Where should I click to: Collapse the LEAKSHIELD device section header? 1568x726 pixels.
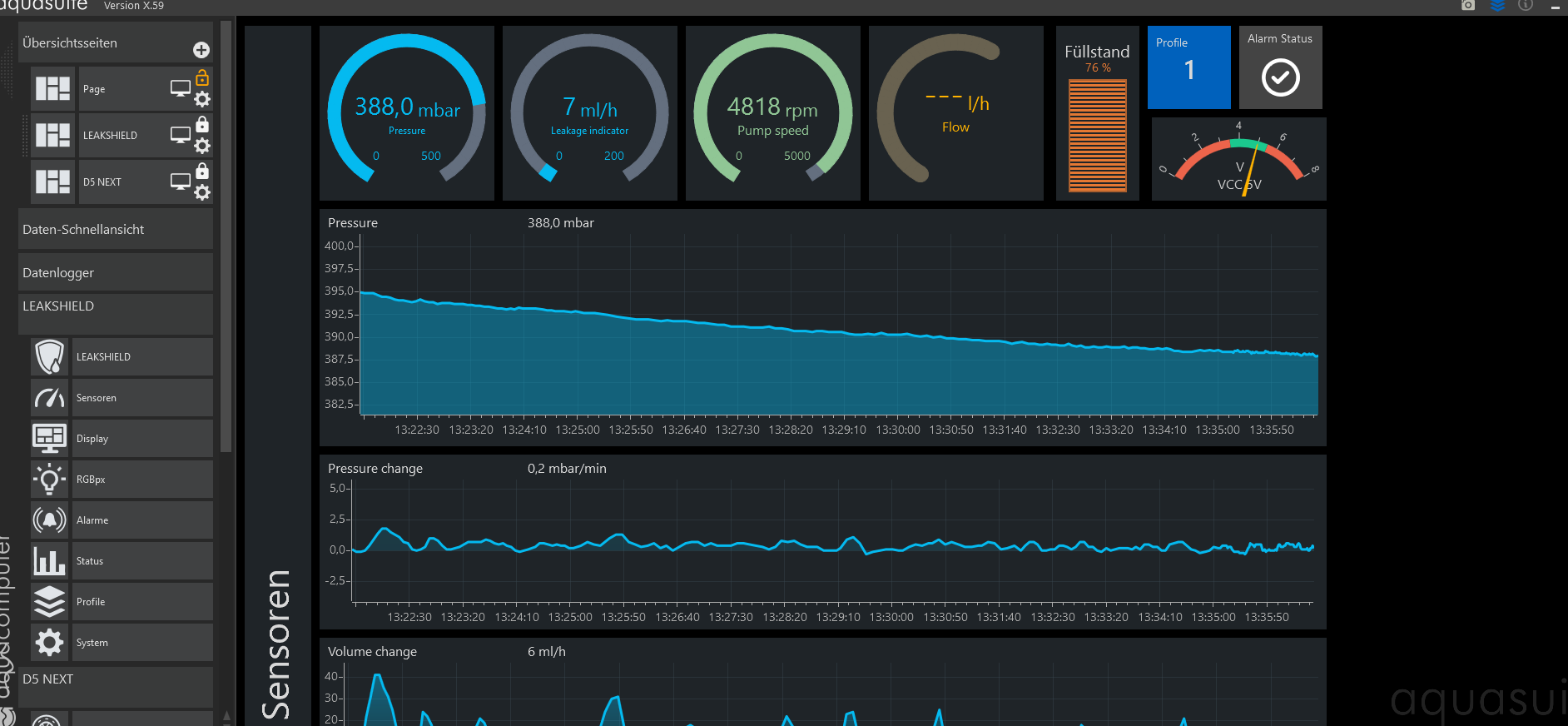click(x=116, y=314)
